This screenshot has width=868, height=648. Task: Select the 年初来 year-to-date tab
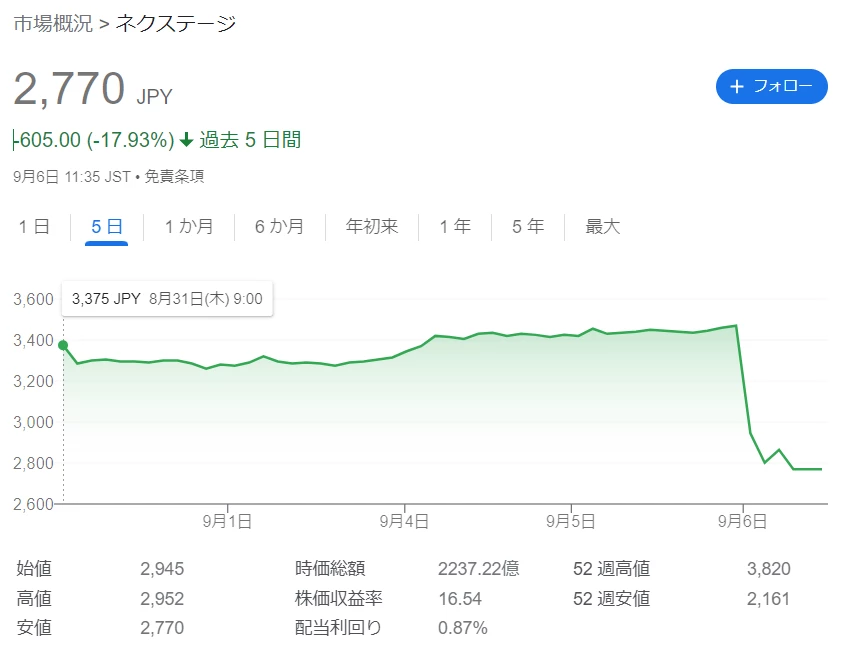coord(372,226)
